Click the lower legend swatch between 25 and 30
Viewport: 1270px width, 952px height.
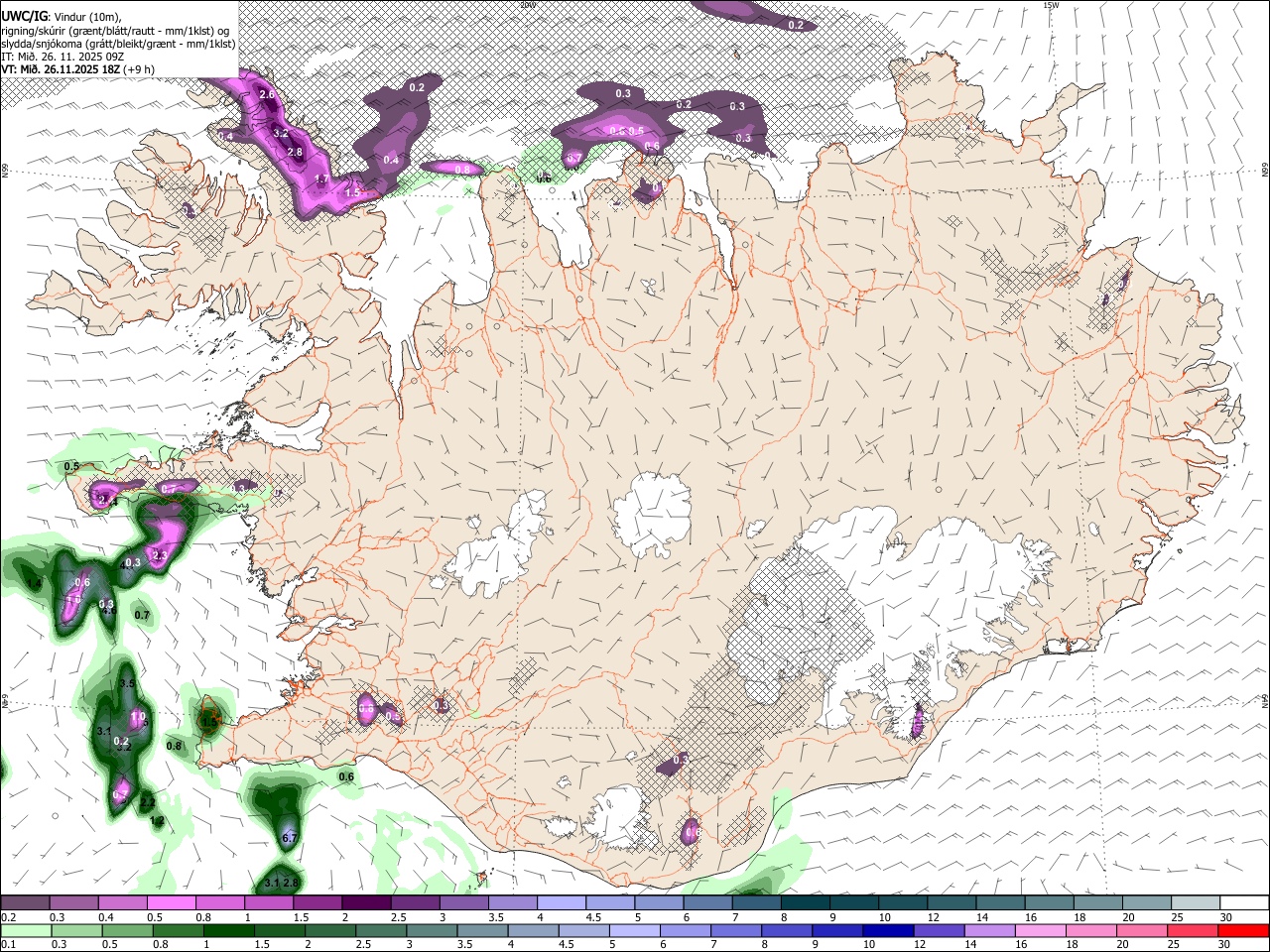coord(1194,930)
